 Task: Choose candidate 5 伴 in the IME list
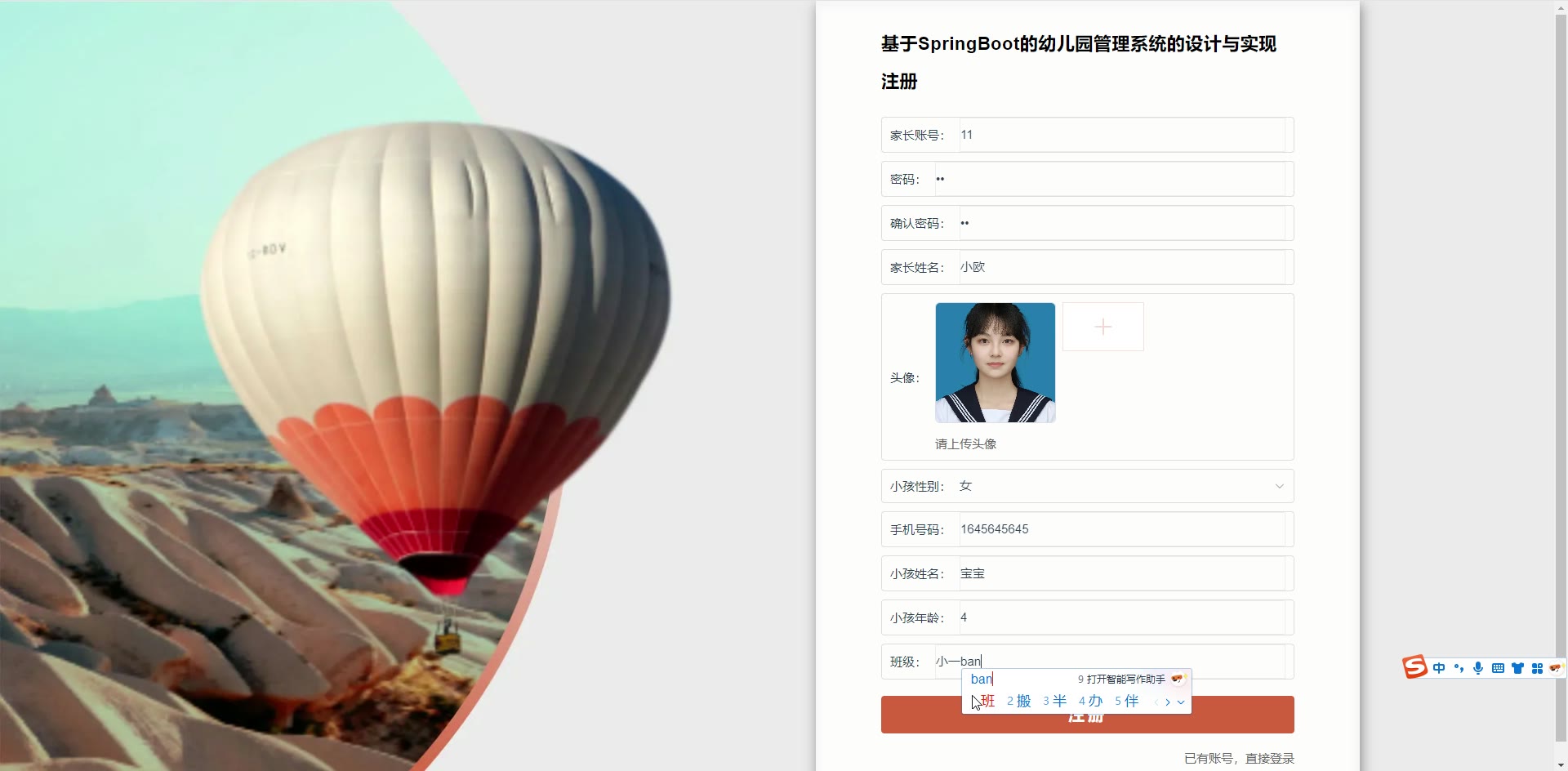[x=1127, y=701]
